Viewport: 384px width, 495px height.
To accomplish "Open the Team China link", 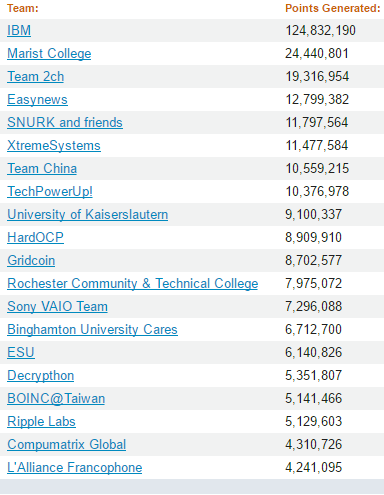I will [x=42, y=169].
